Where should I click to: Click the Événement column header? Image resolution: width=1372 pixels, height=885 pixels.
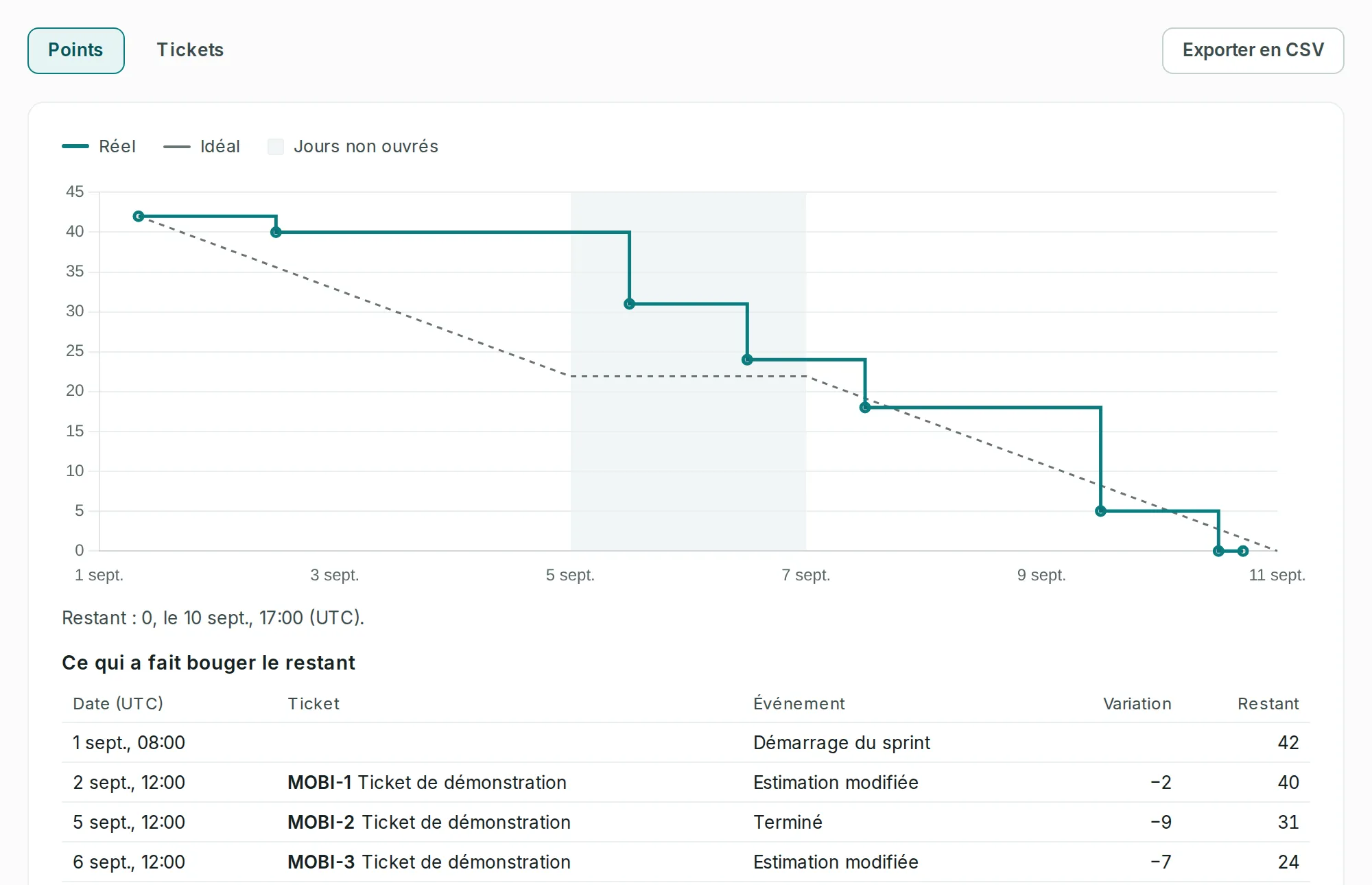pyautogui.click(x=799, y=703)
